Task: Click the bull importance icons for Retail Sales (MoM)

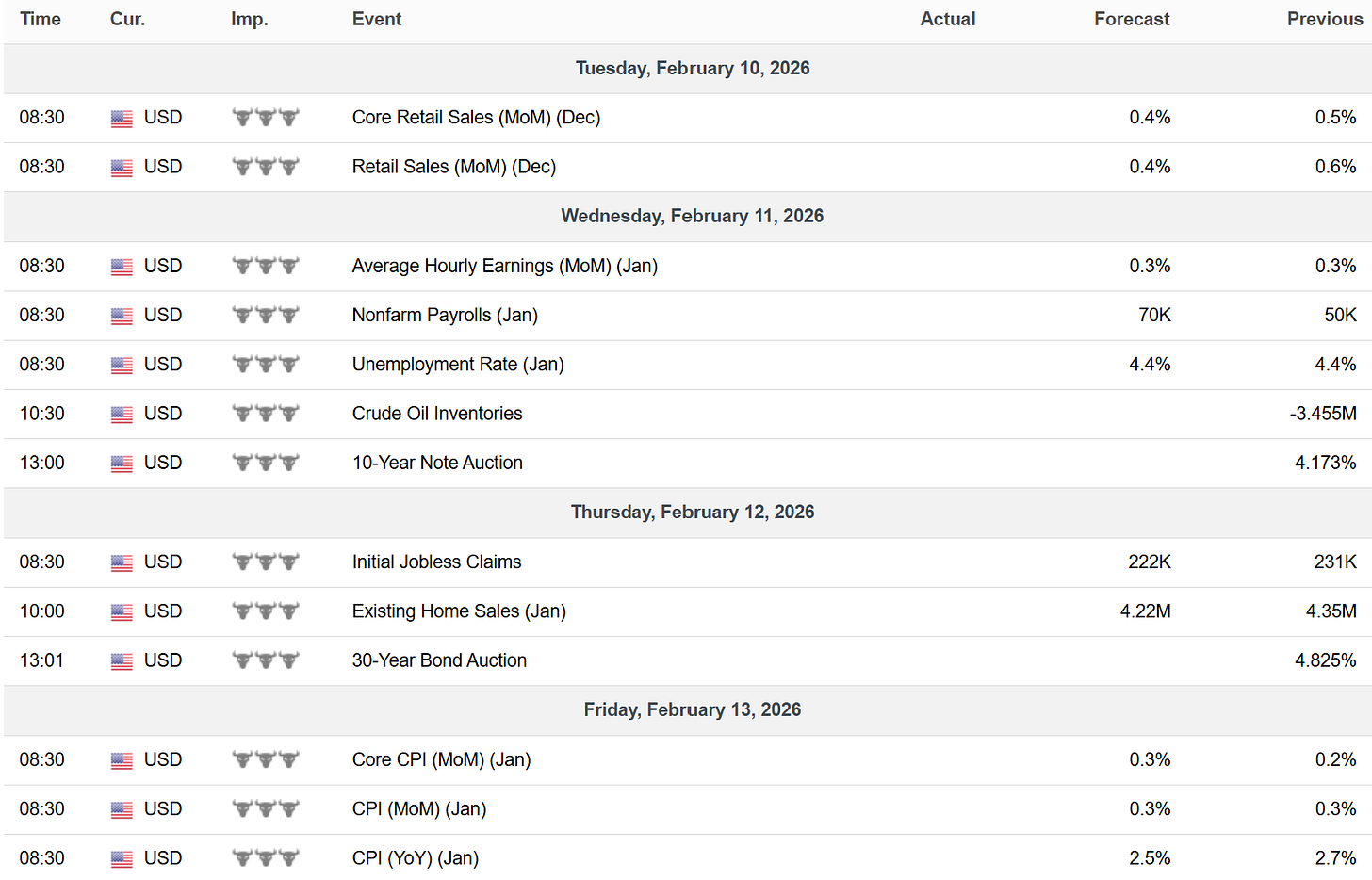Action: (266, 167)
